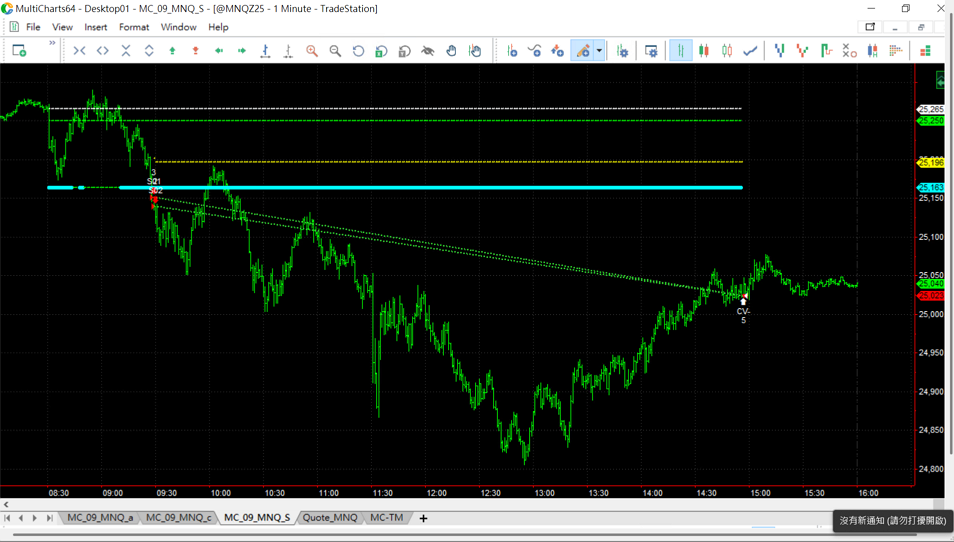The image size is (954, 542).
Task: Open Format Window gear icon
Action: (651, 51)
